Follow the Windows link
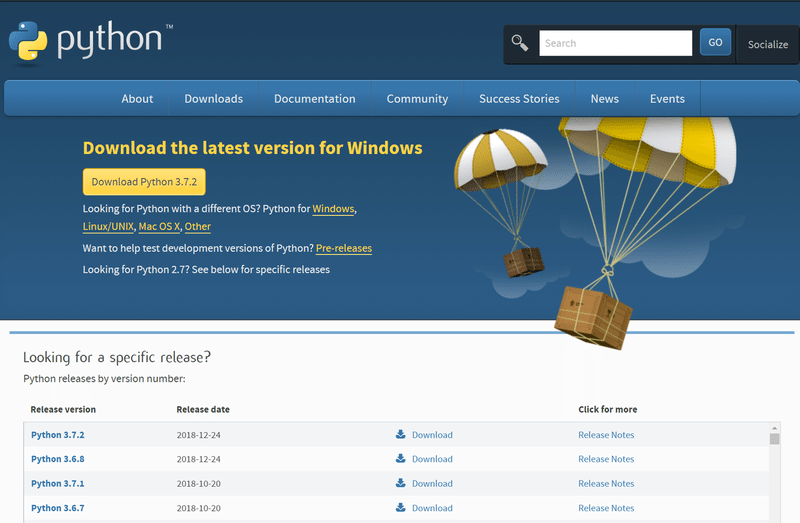This screenshot has width=800, height=523. tap(333, 209)
